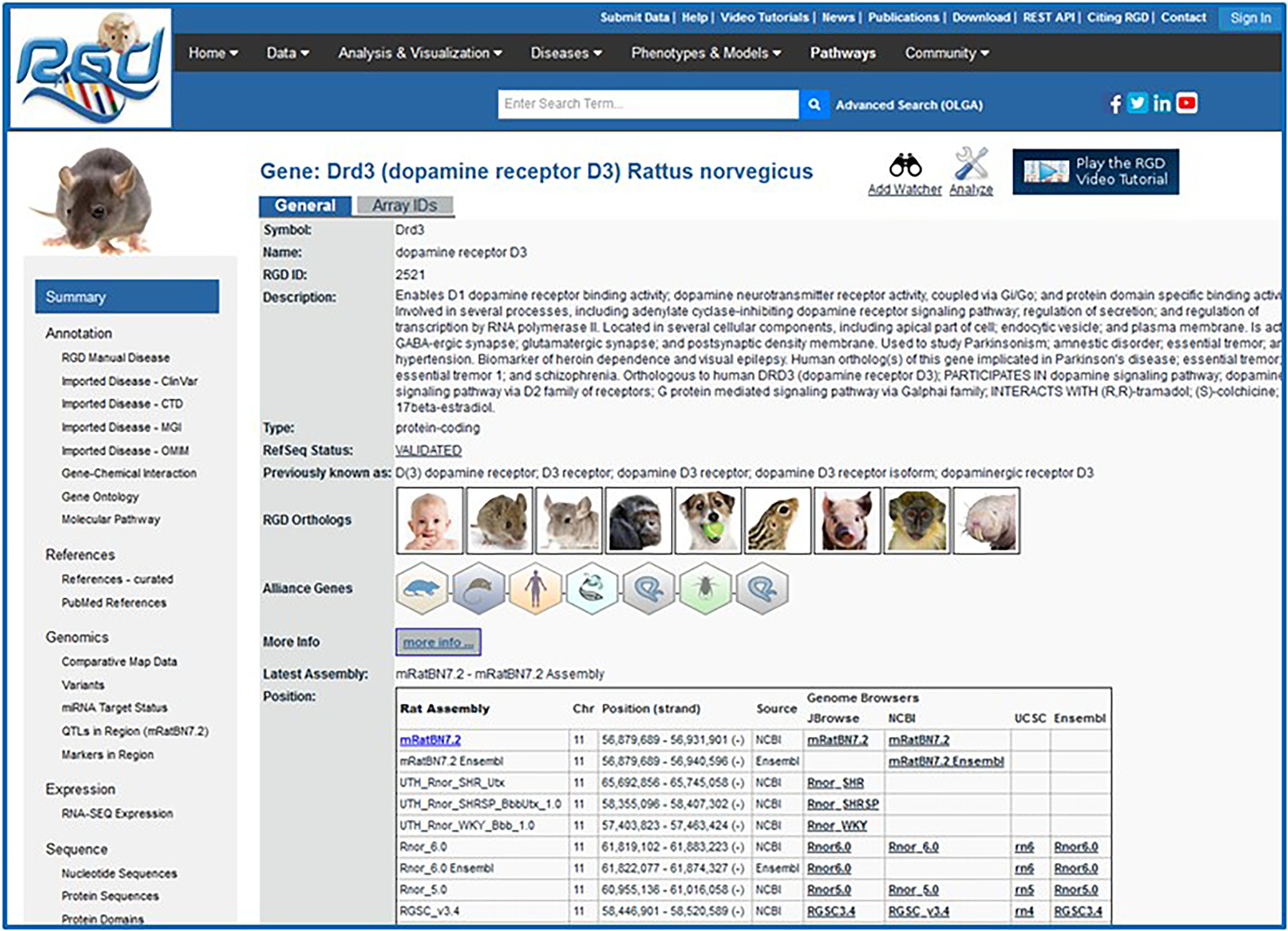
Task: Go to Gene Ontology section
Action: (x=100, y=497)
